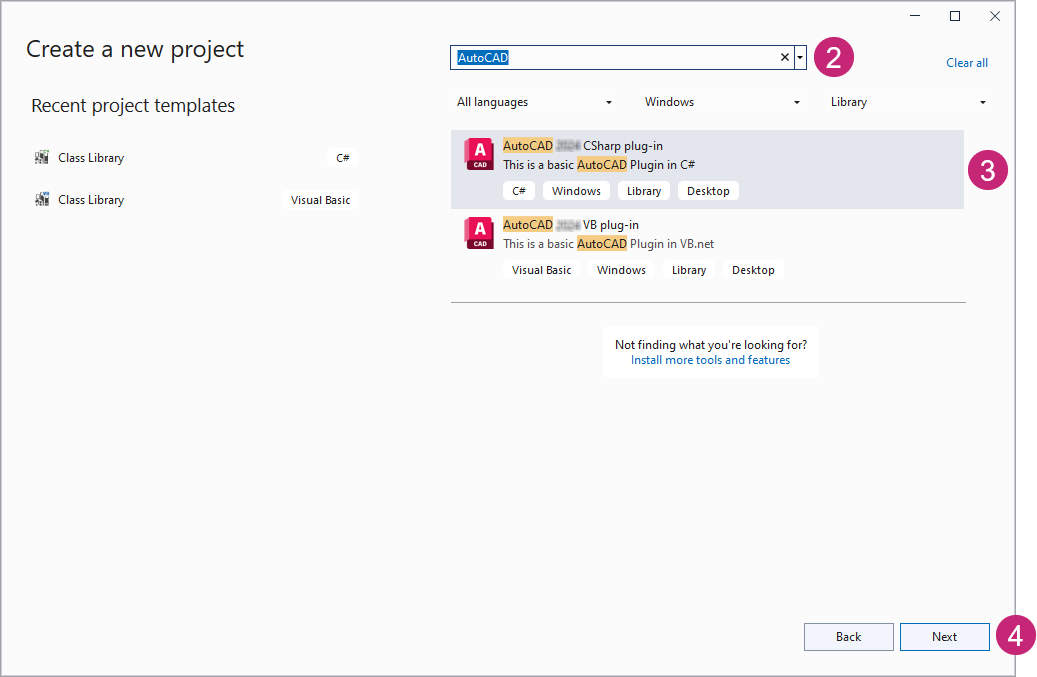1037x677 pixels.
Task: Click the Visual Basic Class Library template icon
Action: [42, 199]
